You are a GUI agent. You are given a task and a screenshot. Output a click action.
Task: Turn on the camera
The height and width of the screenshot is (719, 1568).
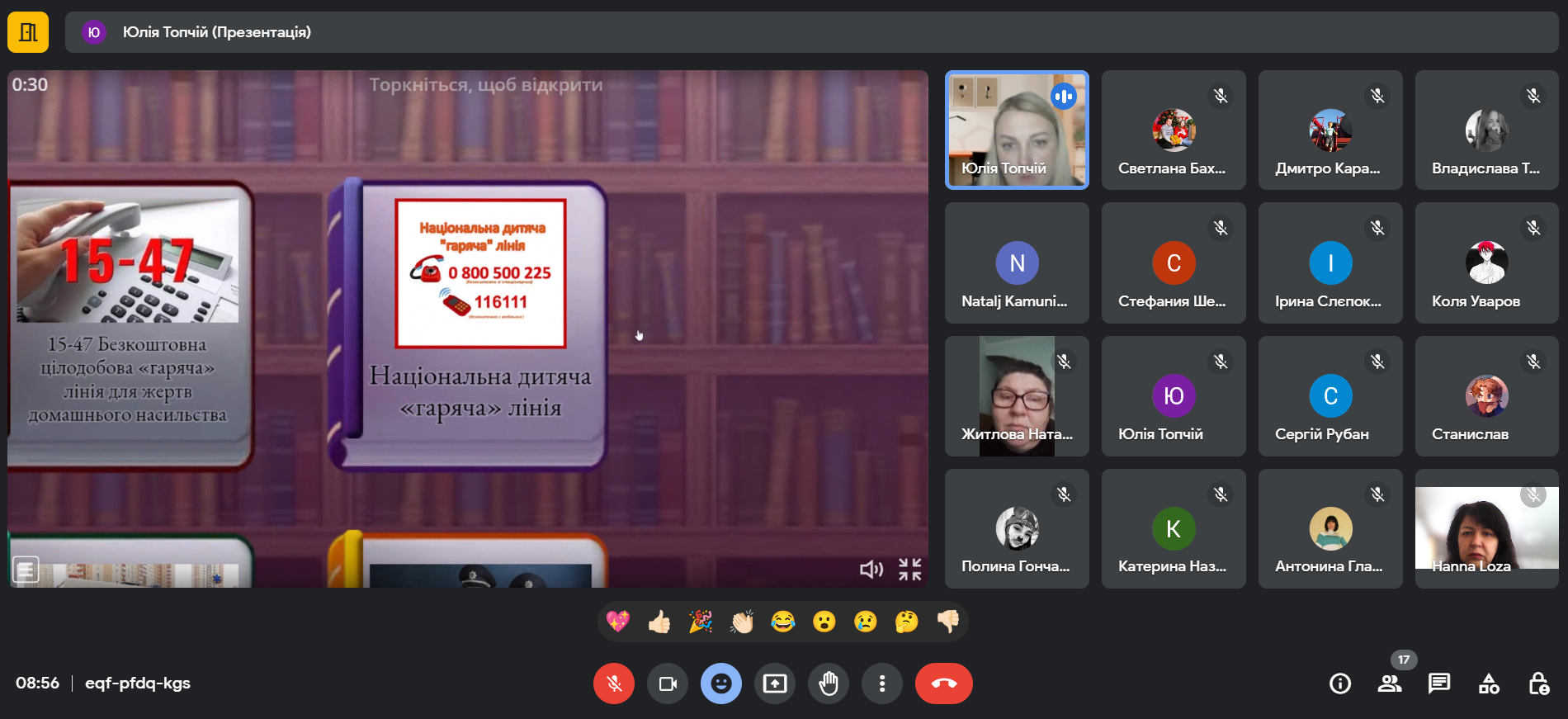coord(667,684)
